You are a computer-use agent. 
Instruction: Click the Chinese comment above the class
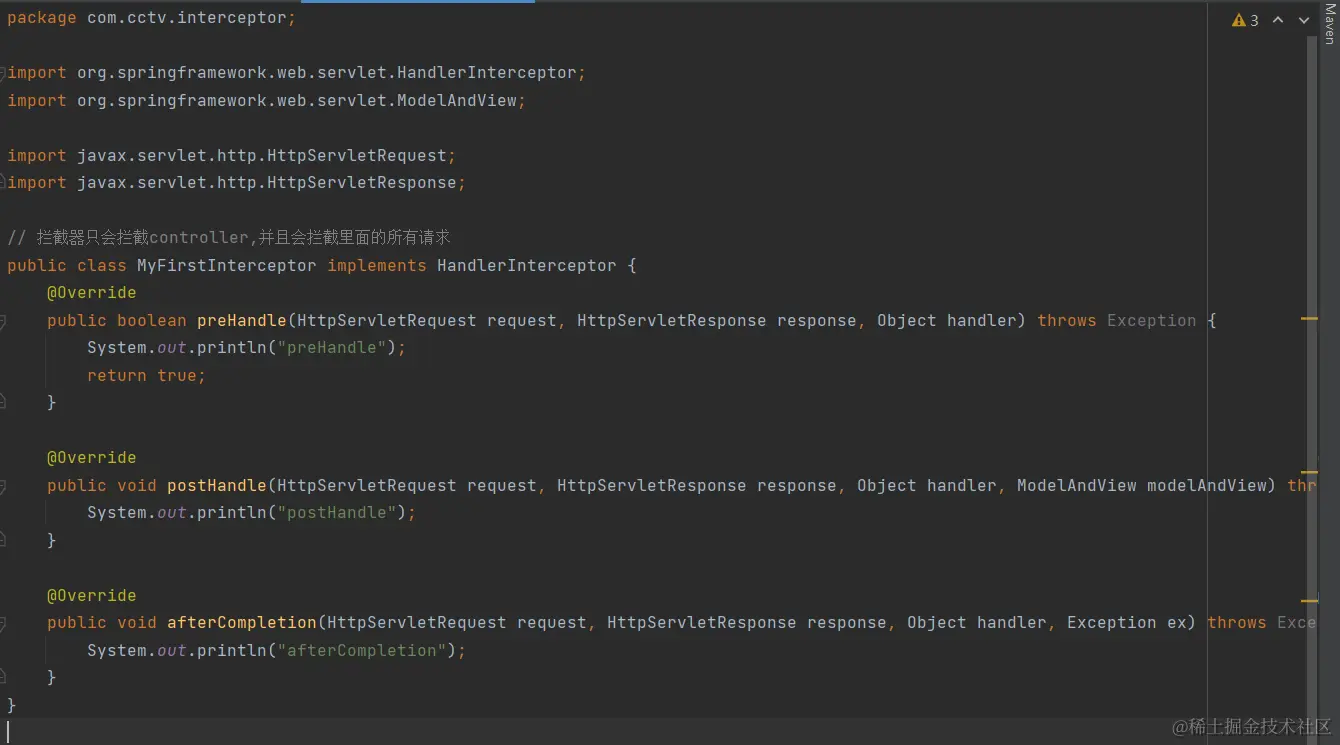pyautogui.click(x=229, y=238)
